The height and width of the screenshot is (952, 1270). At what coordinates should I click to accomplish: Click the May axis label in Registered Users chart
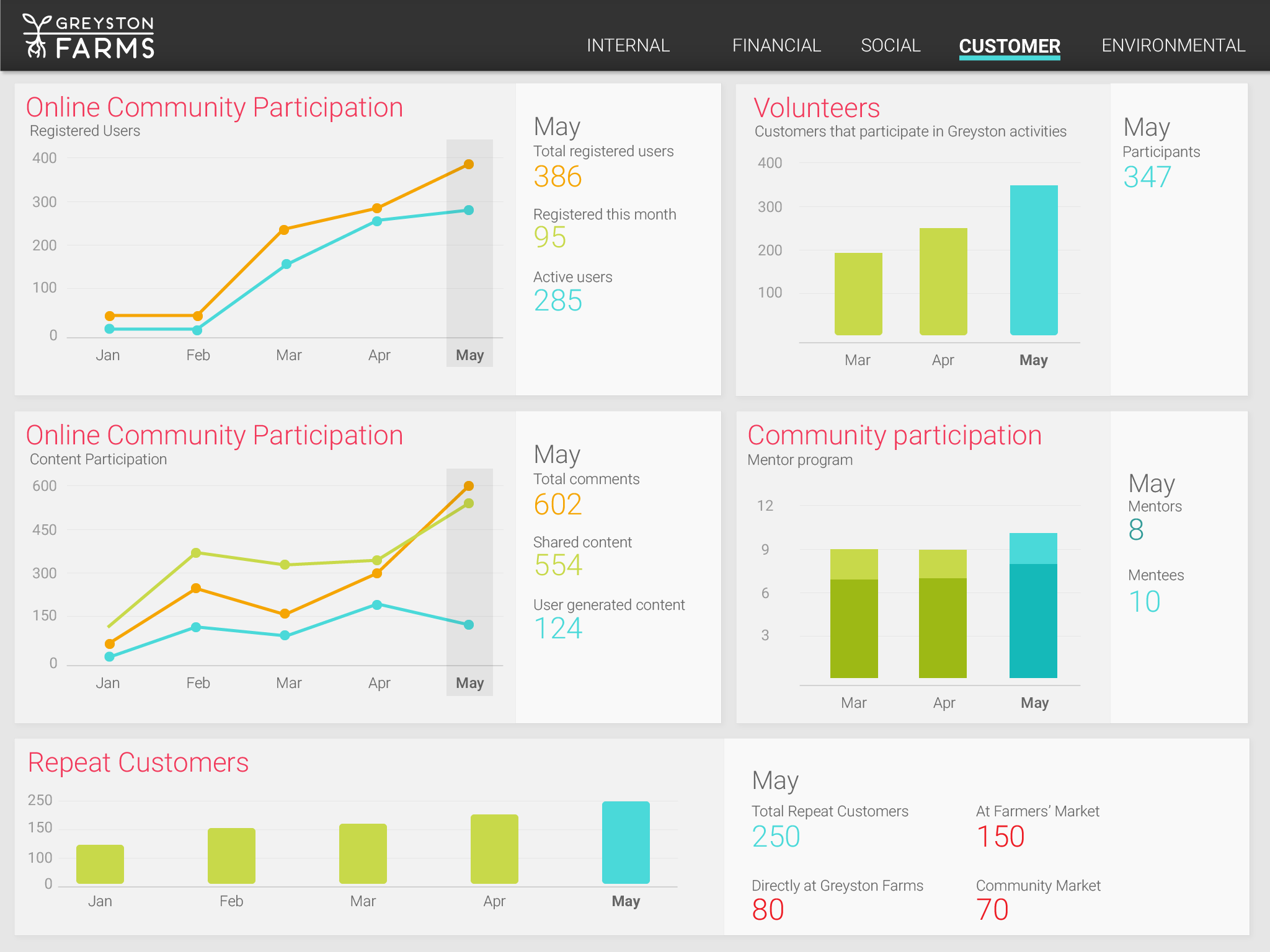click(469, 355)
